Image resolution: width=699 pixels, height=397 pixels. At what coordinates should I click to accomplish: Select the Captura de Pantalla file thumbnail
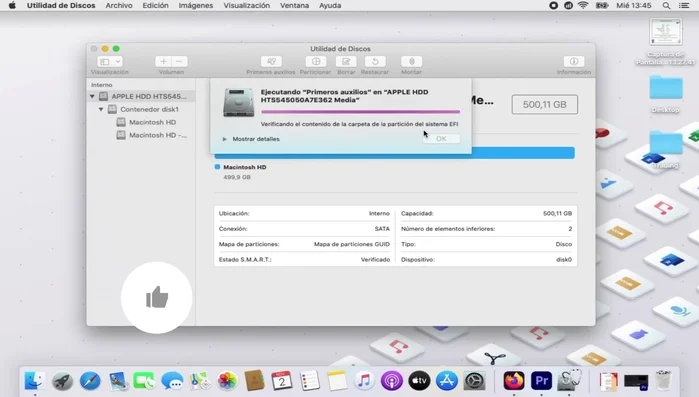coord(666,32)
